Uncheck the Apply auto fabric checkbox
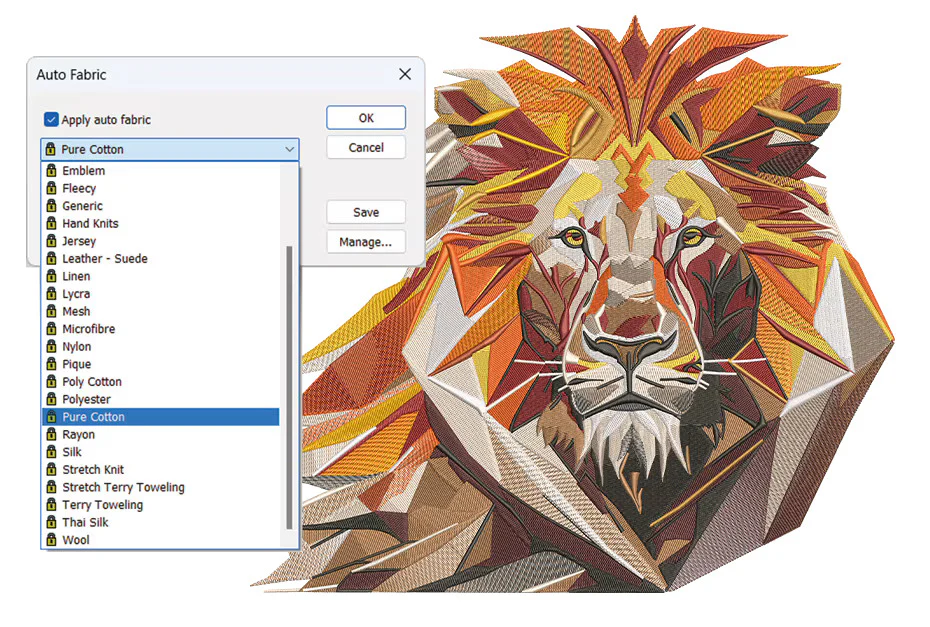930x627 pixels. pos(51,119)
